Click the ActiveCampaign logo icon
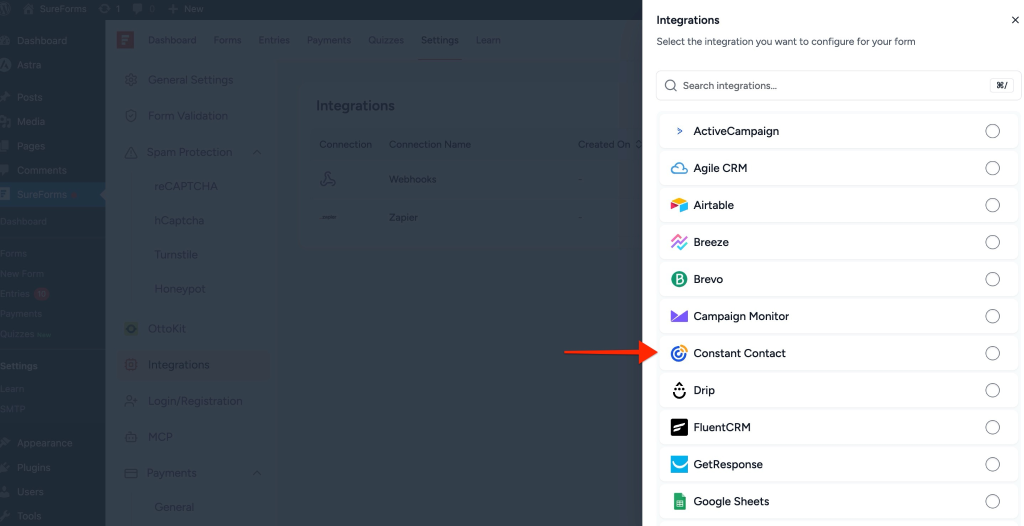The image size is (1024, 526). tap(679, 131)
